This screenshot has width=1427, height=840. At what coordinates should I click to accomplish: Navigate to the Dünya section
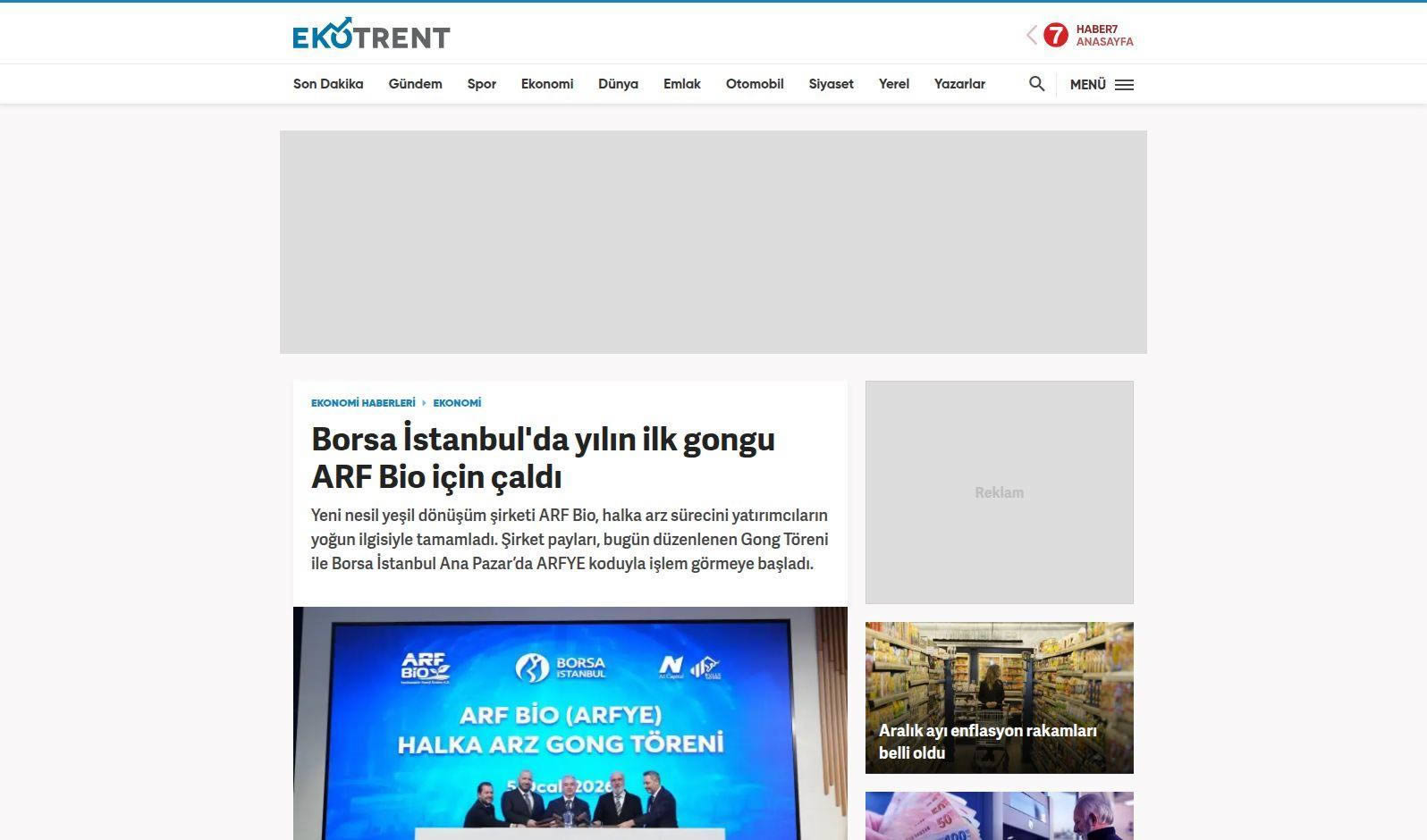pyautogui.click(x=618, y=84)
